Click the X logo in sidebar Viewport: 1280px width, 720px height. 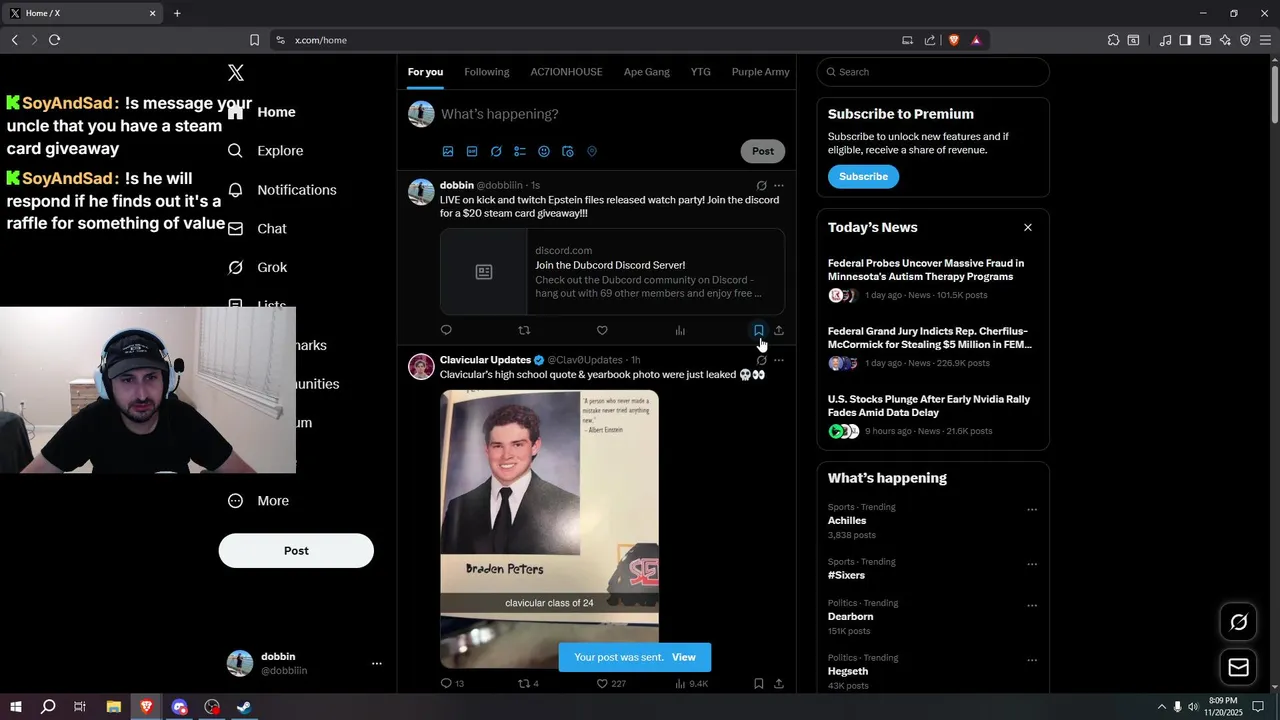pyautogui.click(x=236, y=73)
